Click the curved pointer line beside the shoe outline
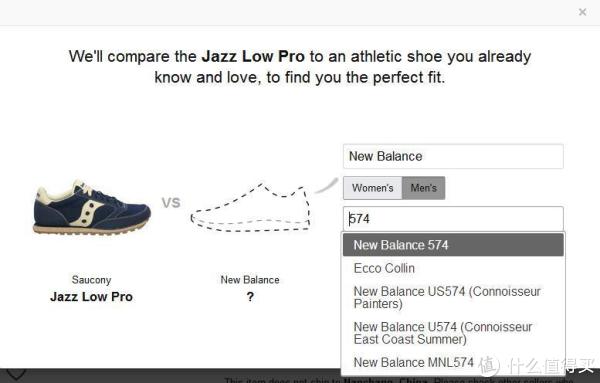This screenshot has width=600, height=383. pos(326,185)
